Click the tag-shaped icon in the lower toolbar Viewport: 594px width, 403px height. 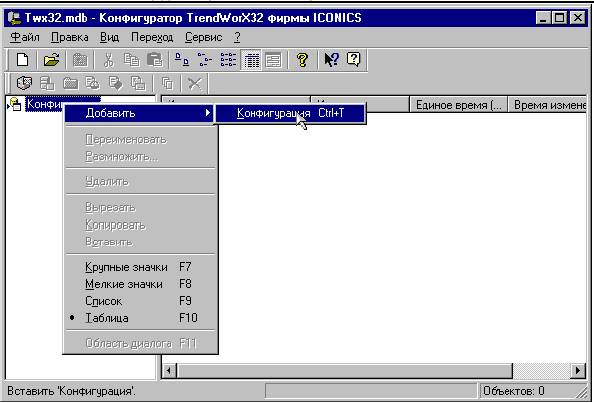pyautogui.click(x=115, y=83)
